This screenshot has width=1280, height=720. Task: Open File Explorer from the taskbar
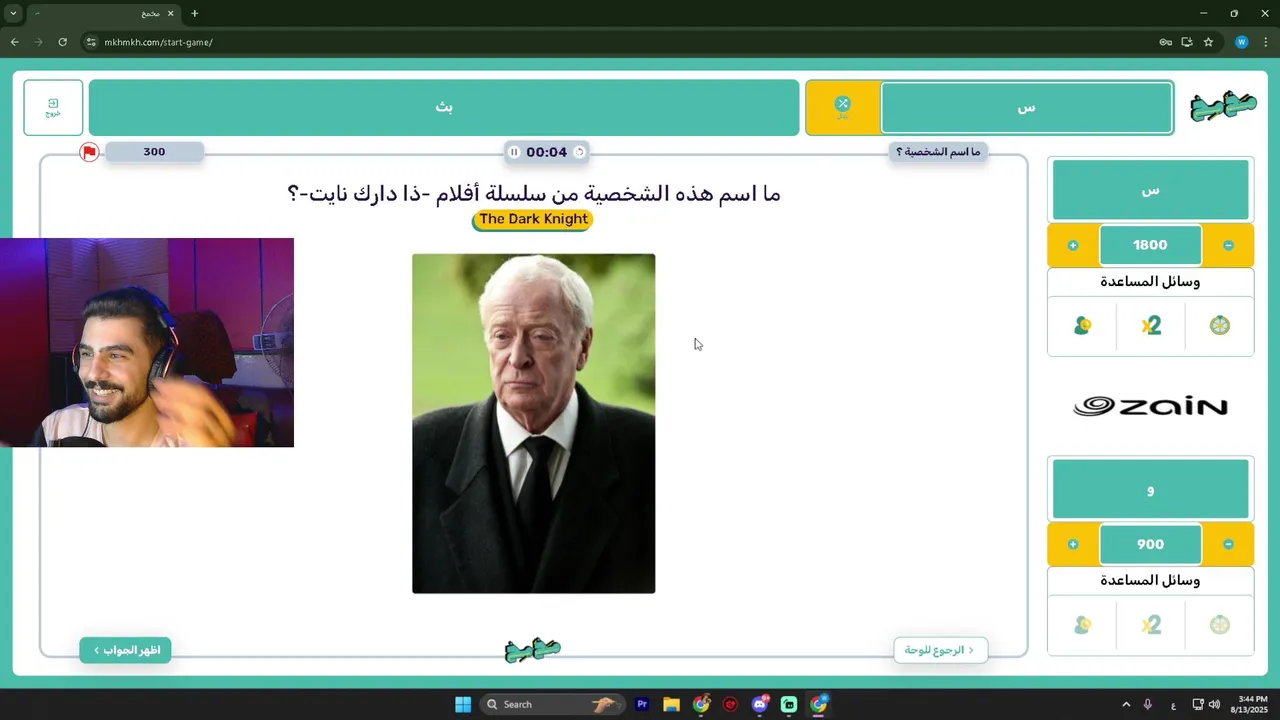(671, 704)
